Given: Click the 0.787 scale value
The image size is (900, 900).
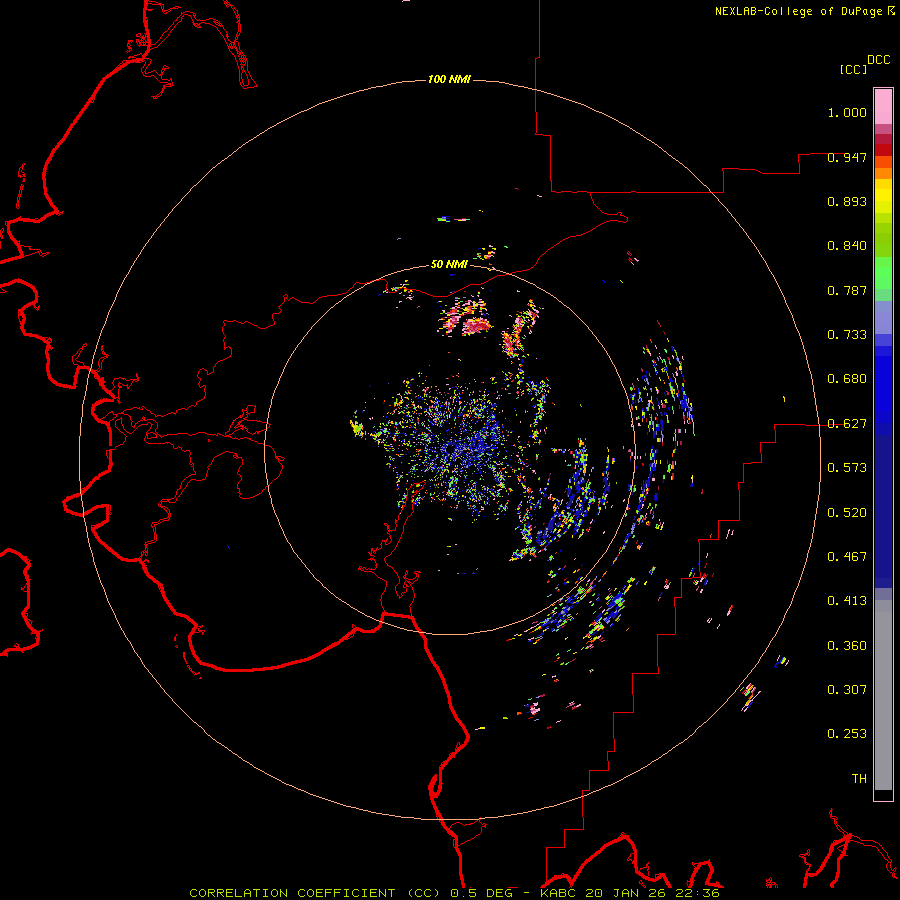Looking at the screenshot, I should click(x=847, y=290).
